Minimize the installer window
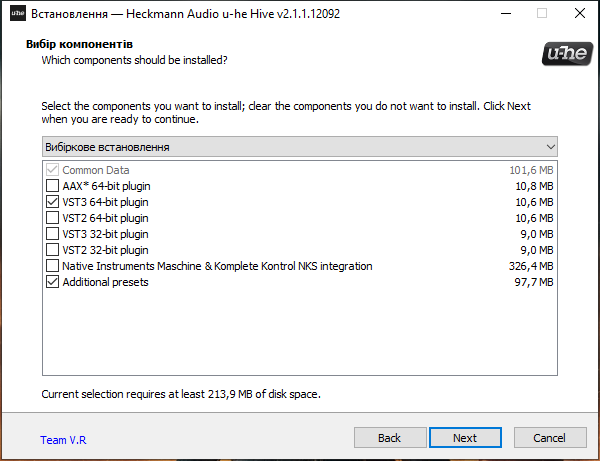600x461 pixels. point(506,13)
